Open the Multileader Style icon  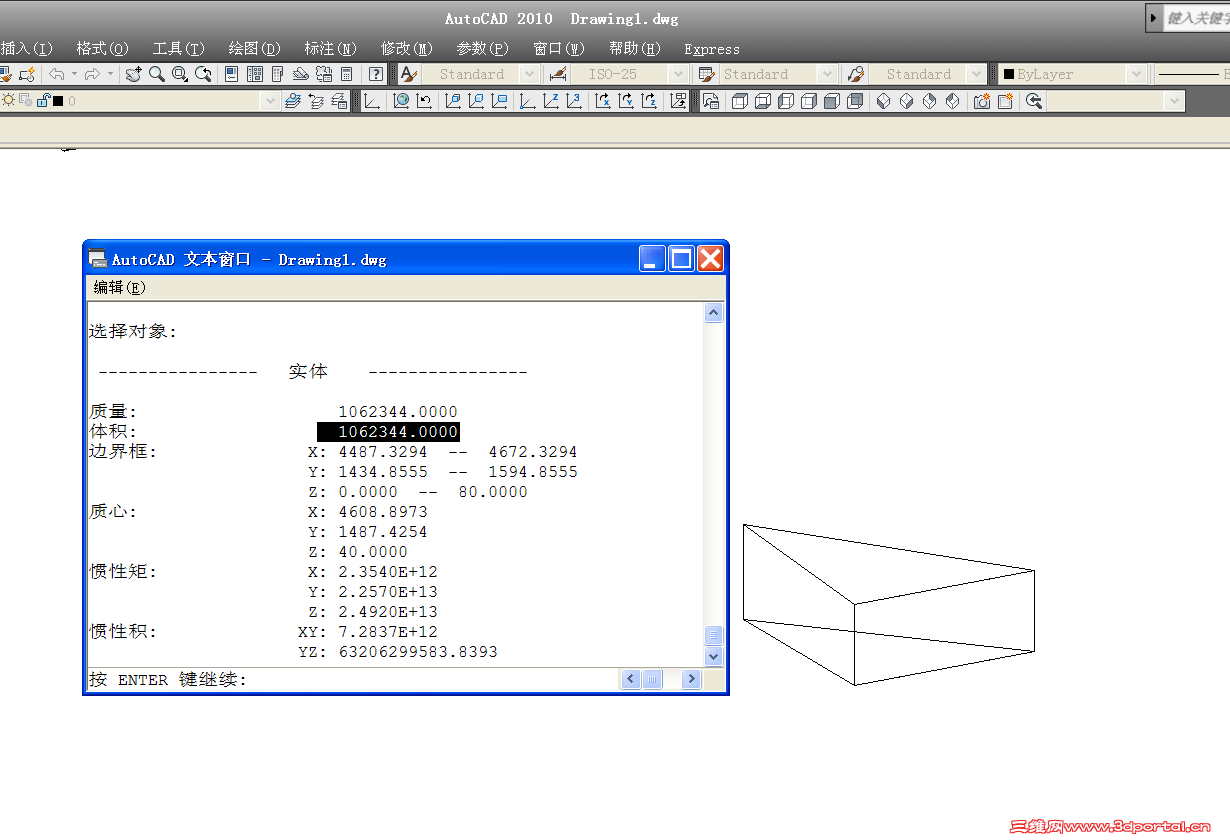coord(856,74)
